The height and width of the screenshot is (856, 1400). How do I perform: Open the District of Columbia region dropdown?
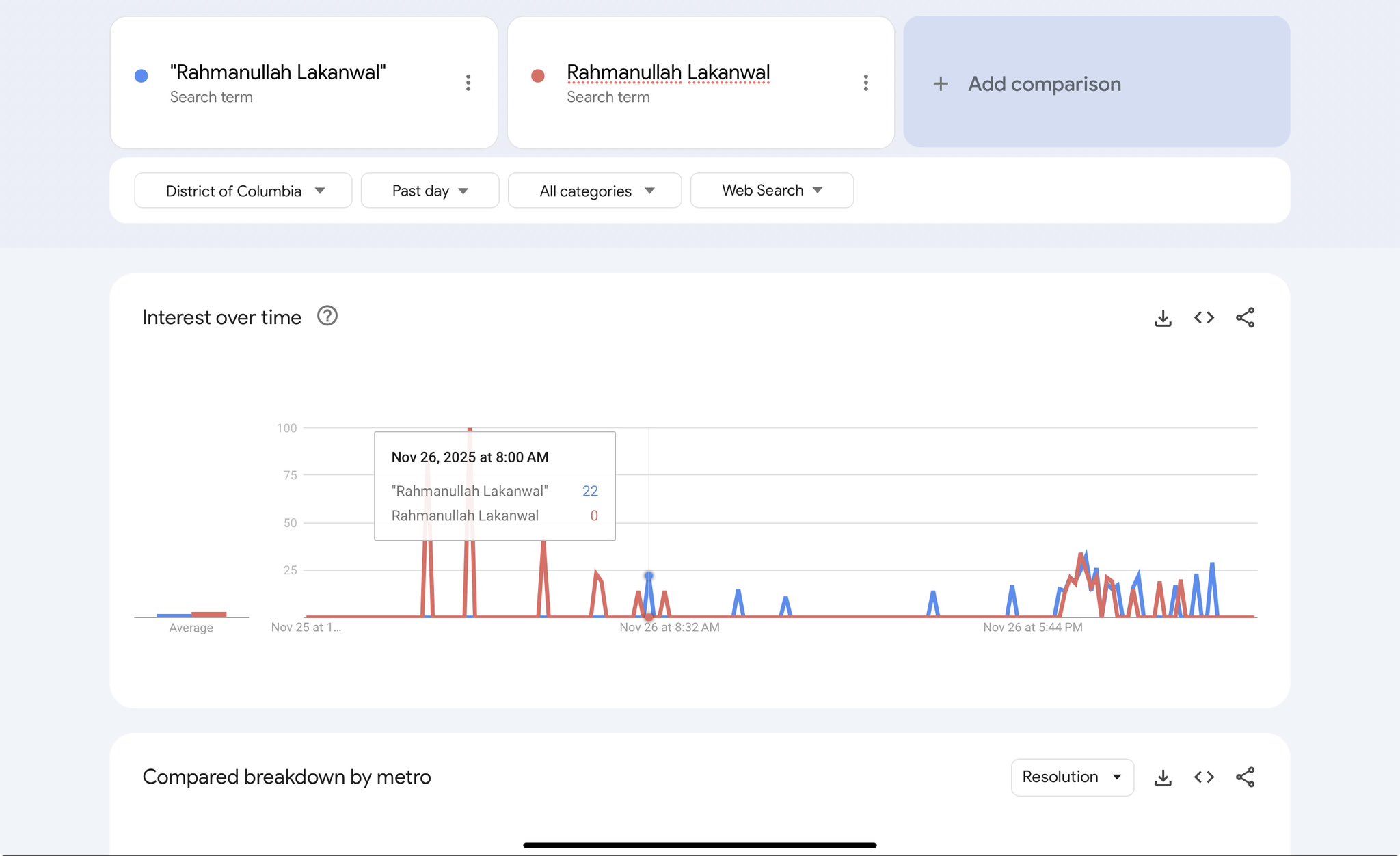click(x=243, y=191)
